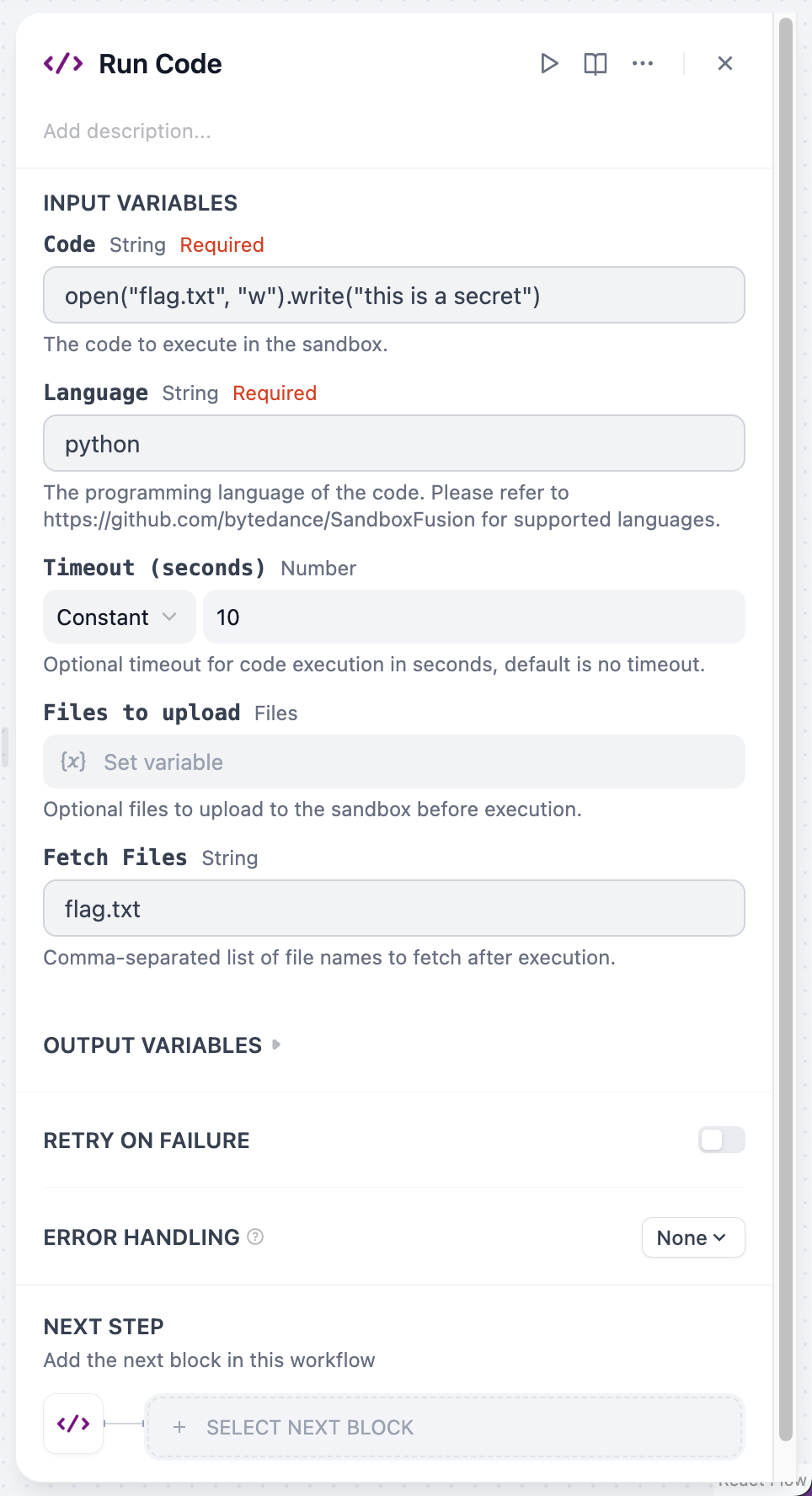Click the code block icon under Next Step
The width and height of the screenshot is (812, 1496).
73,1424
